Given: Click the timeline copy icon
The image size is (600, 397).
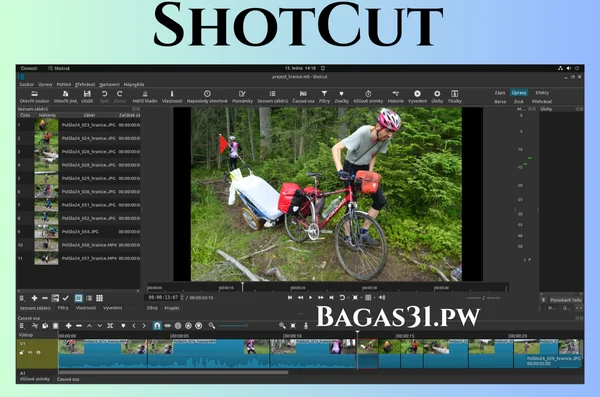Looking at the screenshot, I should (45, 326).
